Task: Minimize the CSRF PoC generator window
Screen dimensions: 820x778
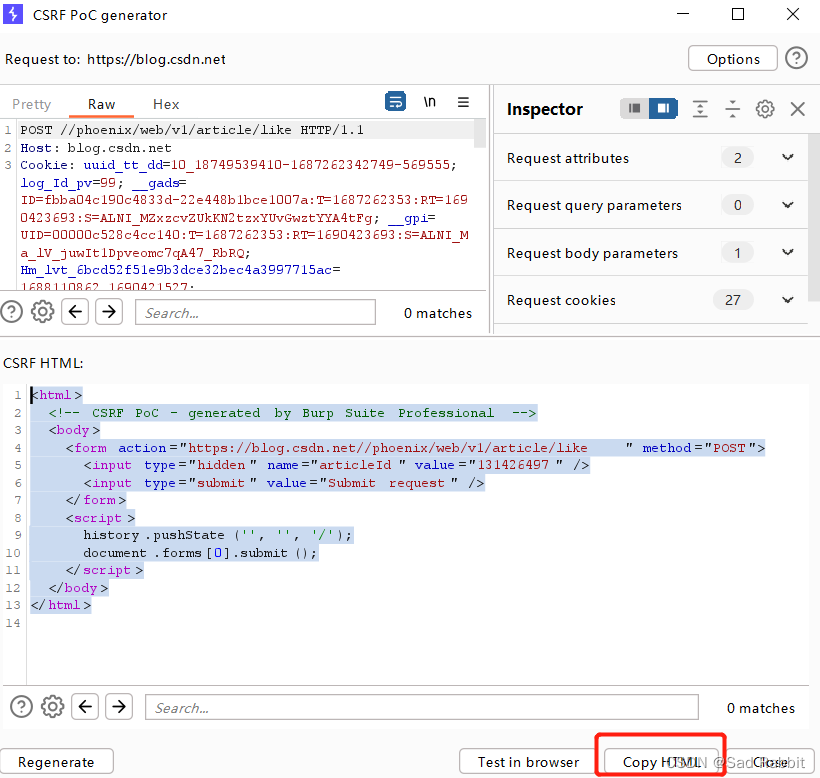Action: (683, 14)
